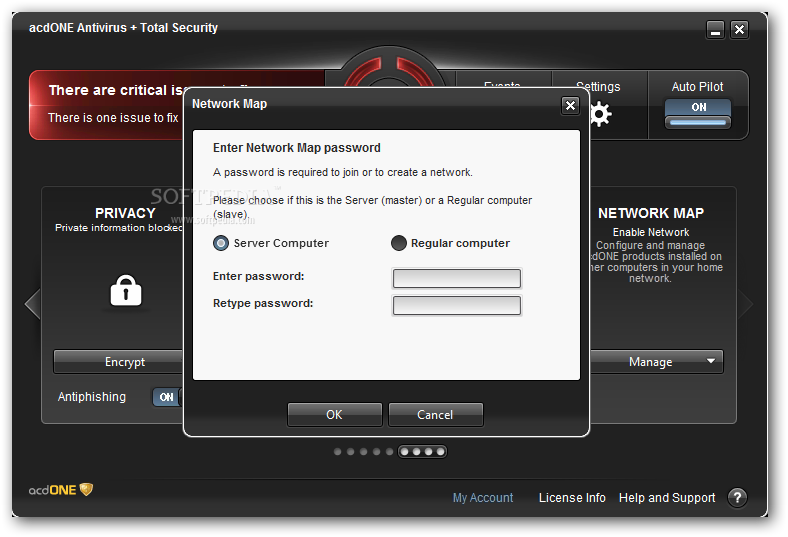This screenshot has width=788, height=537.
Task: Click the PRIVACY panel title
Action: tap(125, 213)
